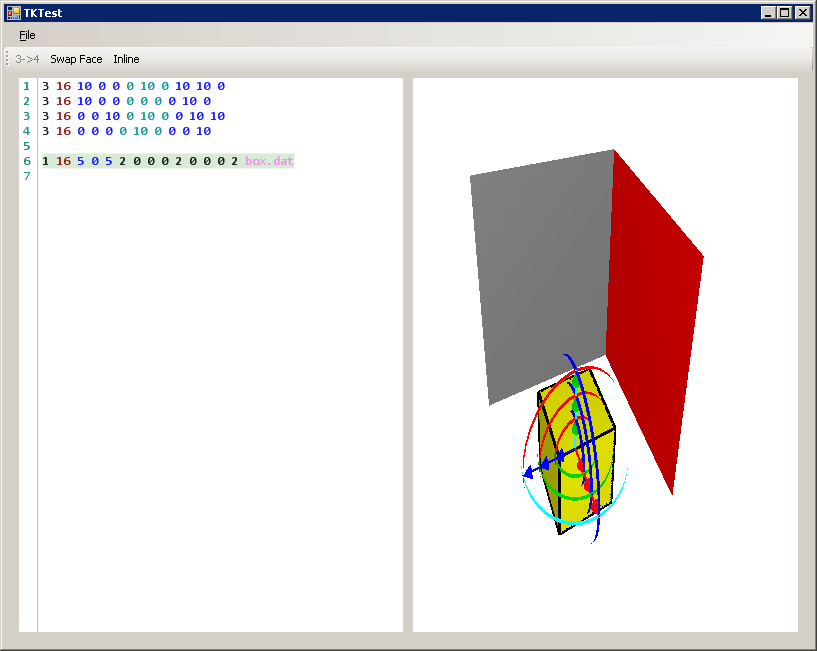Click the Swap Face toolbar button
Viewport: 817px width, 651px height.
coord(76,59)
